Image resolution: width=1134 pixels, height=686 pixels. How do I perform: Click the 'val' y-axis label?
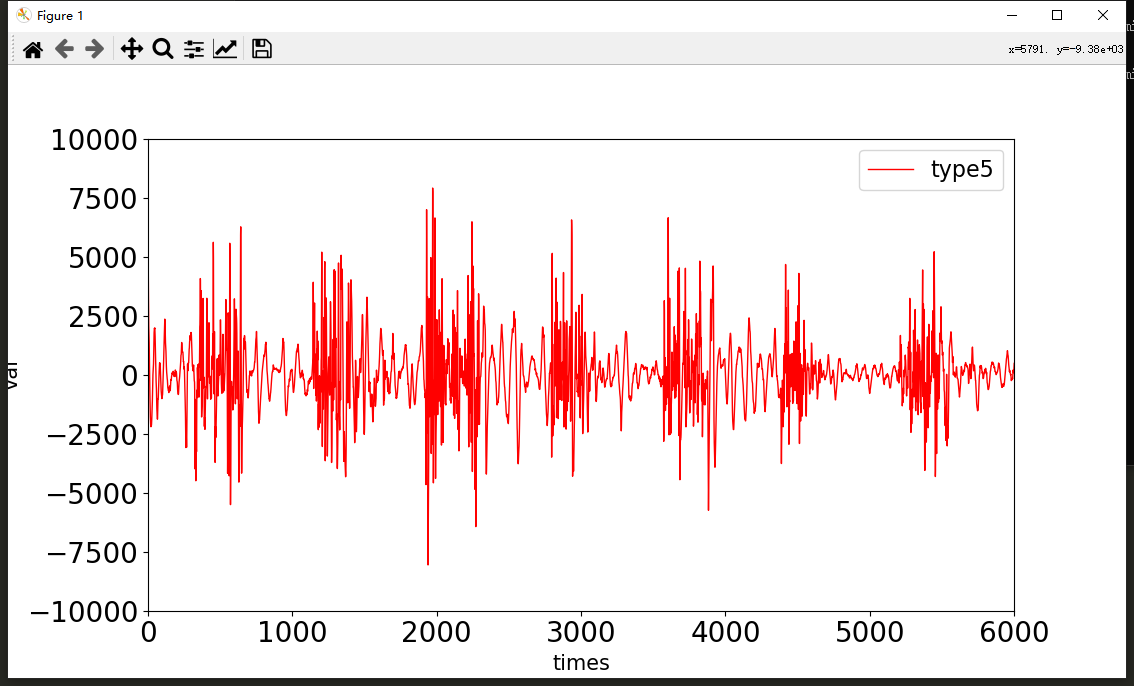pyautogui.click(x=13, y=375)
